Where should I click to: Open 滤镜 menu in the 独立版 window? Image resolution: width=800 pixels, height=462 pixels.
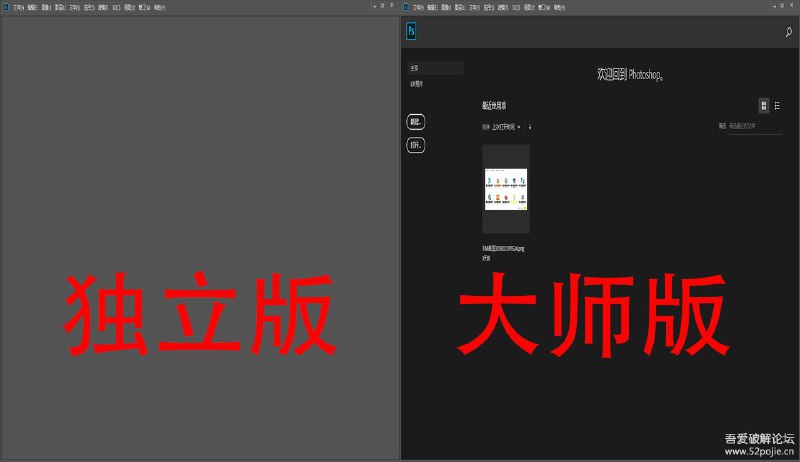103,8
